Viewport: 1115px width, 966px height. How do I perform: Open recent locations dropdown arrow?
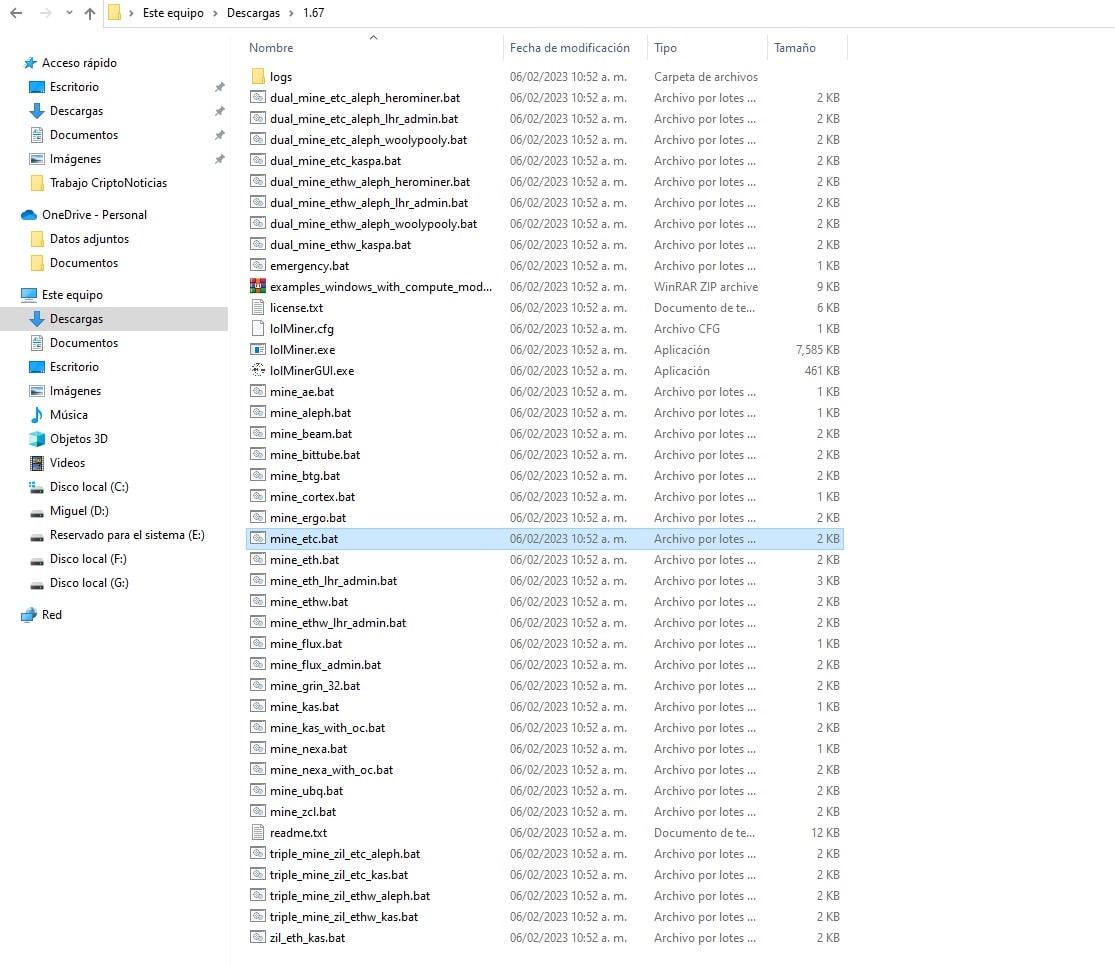[x=69, y=13]
